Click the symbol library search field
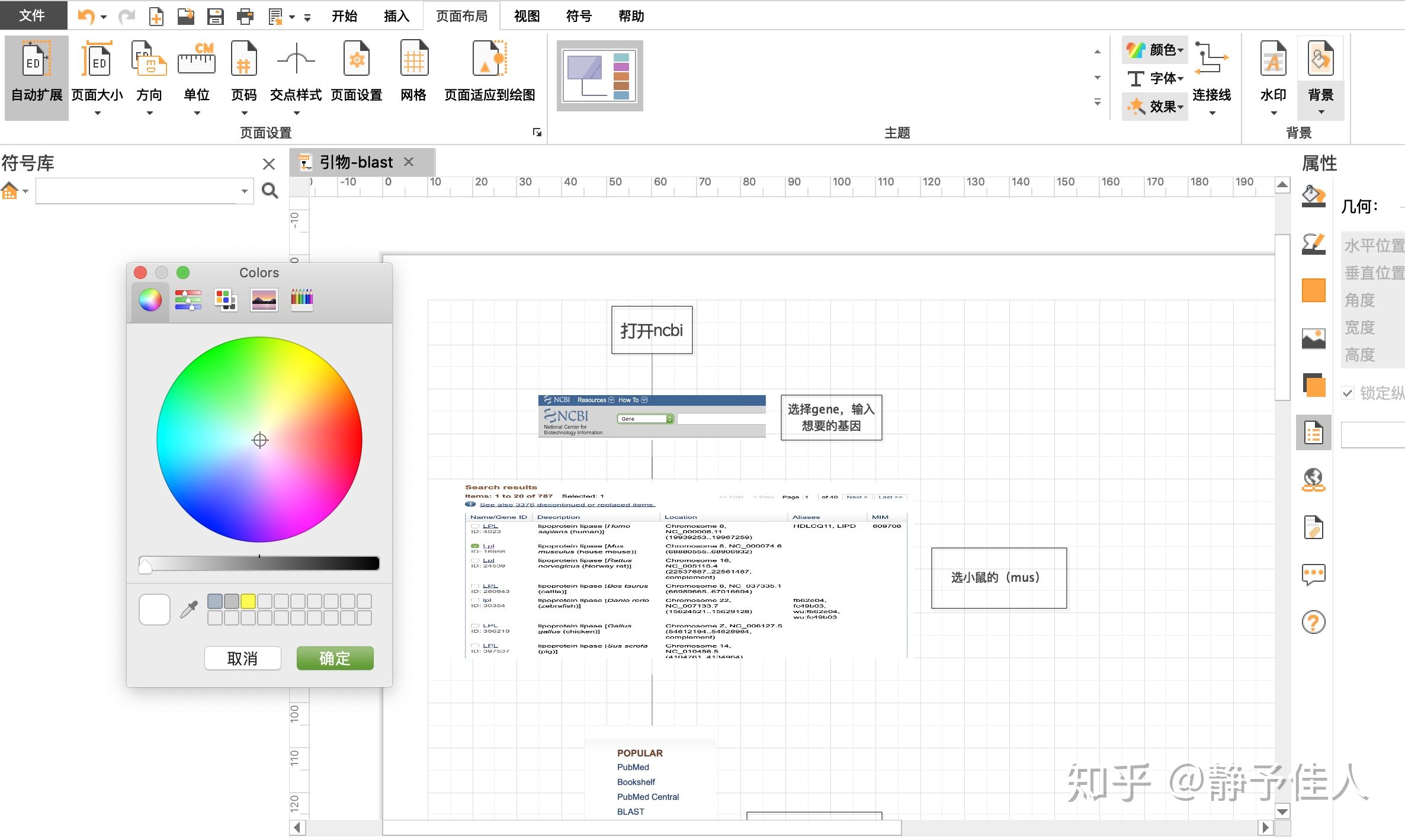Screen dimensions: 1405x840 144,191
